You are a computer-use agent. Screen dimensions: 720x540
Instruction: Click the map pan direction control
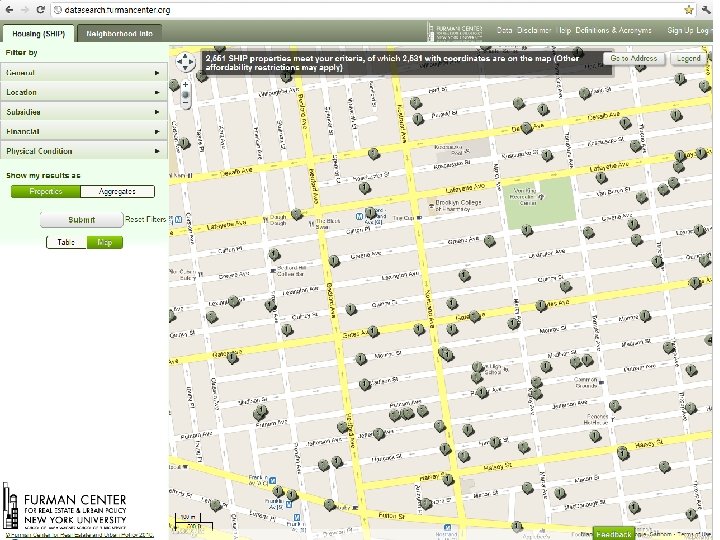coord(186,62)
